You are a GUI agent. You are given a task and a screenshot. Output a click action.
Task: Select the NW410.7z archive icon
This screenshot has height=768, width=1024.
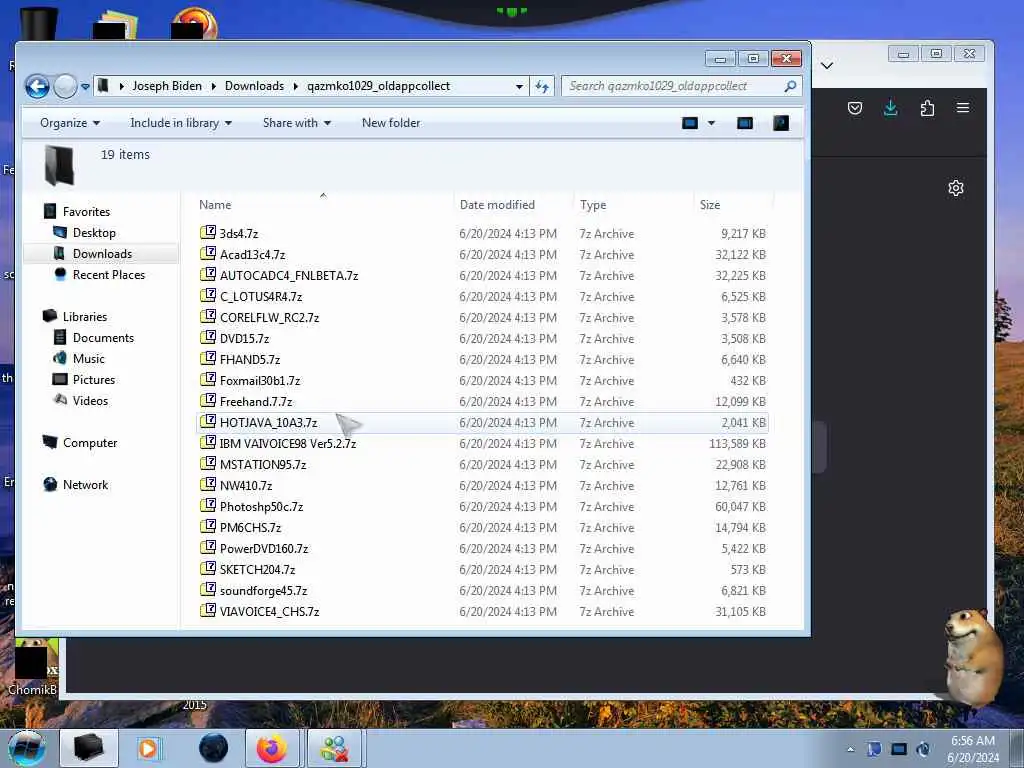(x=208, y=485)
